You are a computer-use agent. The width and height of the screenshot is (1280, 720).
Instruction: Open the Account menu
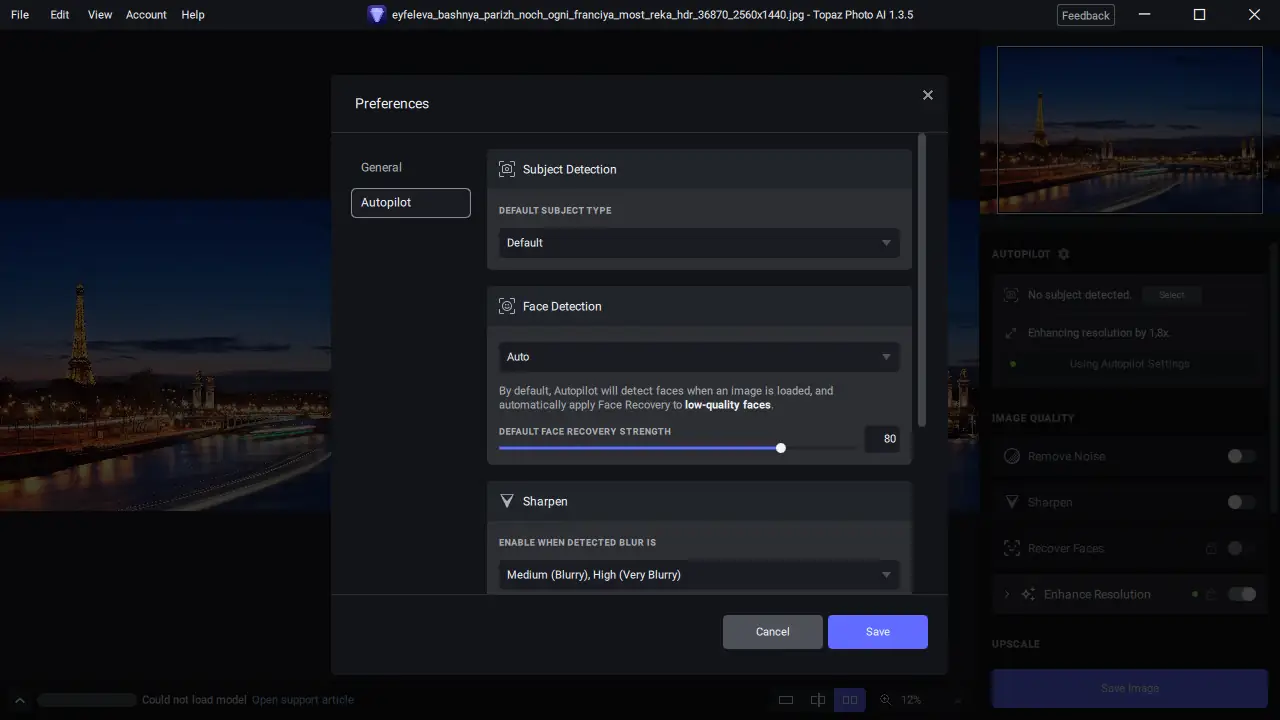coord(146,15)
